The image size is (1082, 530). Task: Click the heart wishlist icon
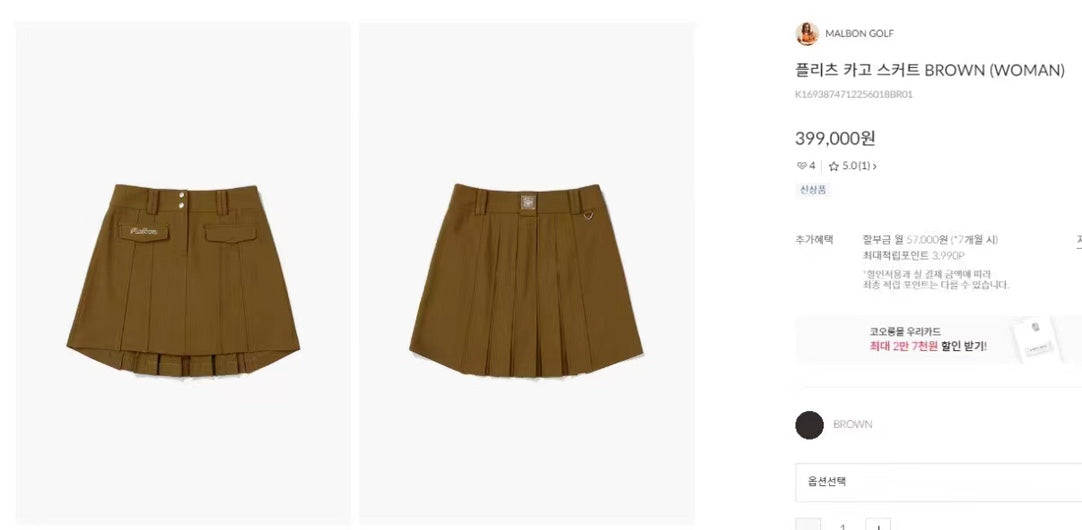point(801,166)
